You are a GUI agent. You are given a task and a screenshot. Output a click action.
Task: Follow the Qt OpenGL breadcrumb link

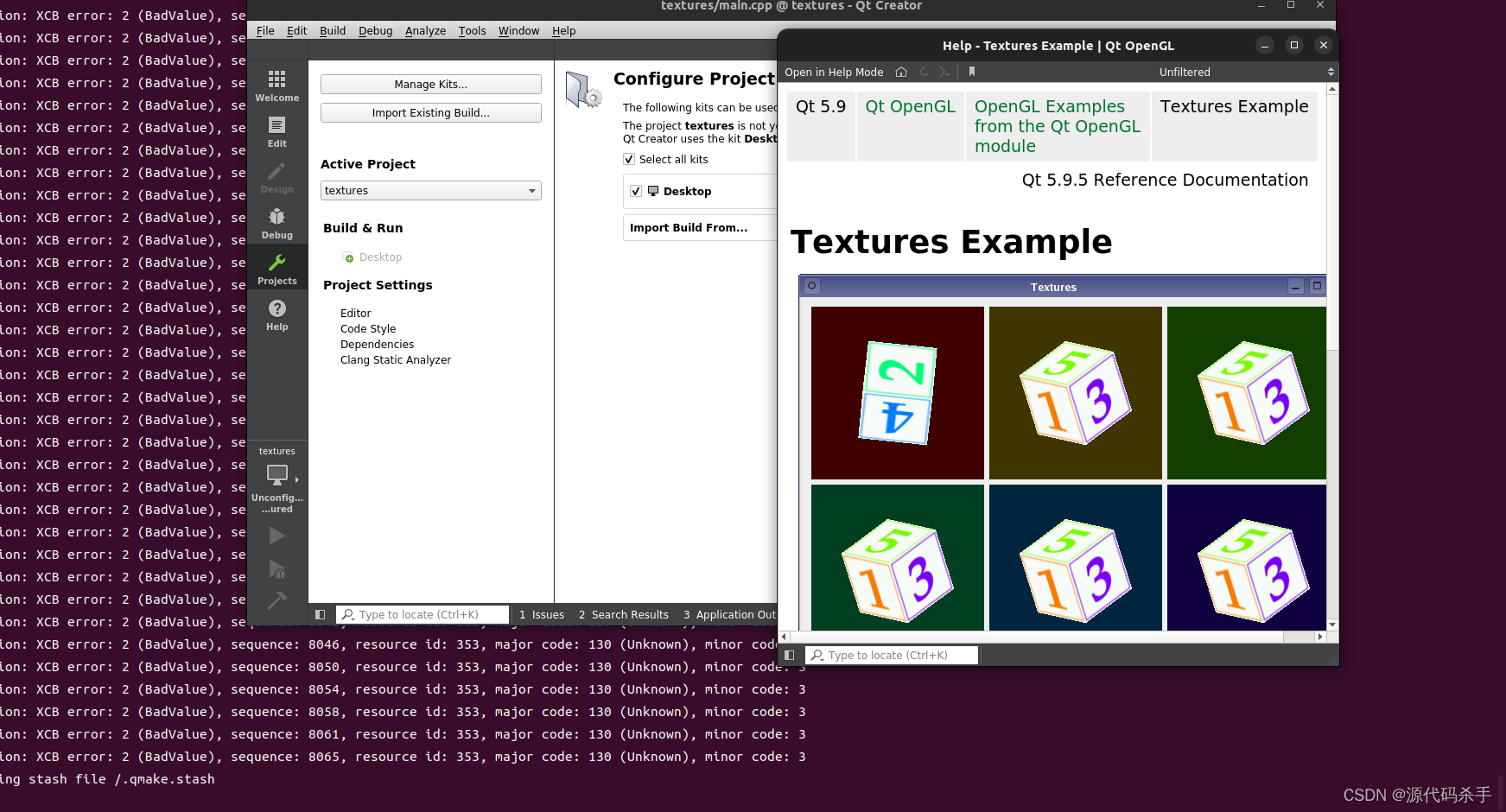(910, 106)
